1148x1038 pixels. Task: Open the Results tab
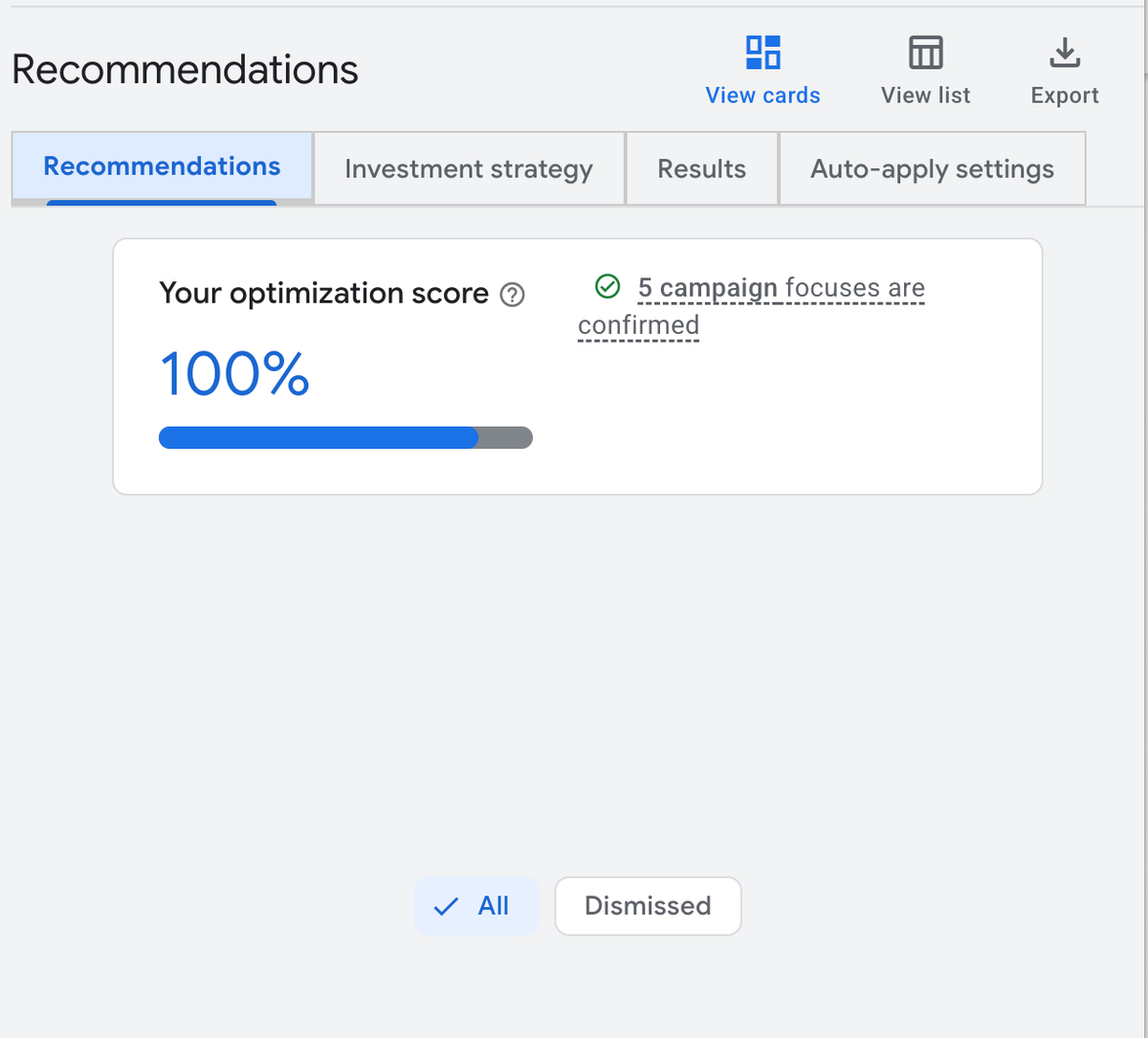(x=701, y=168)
